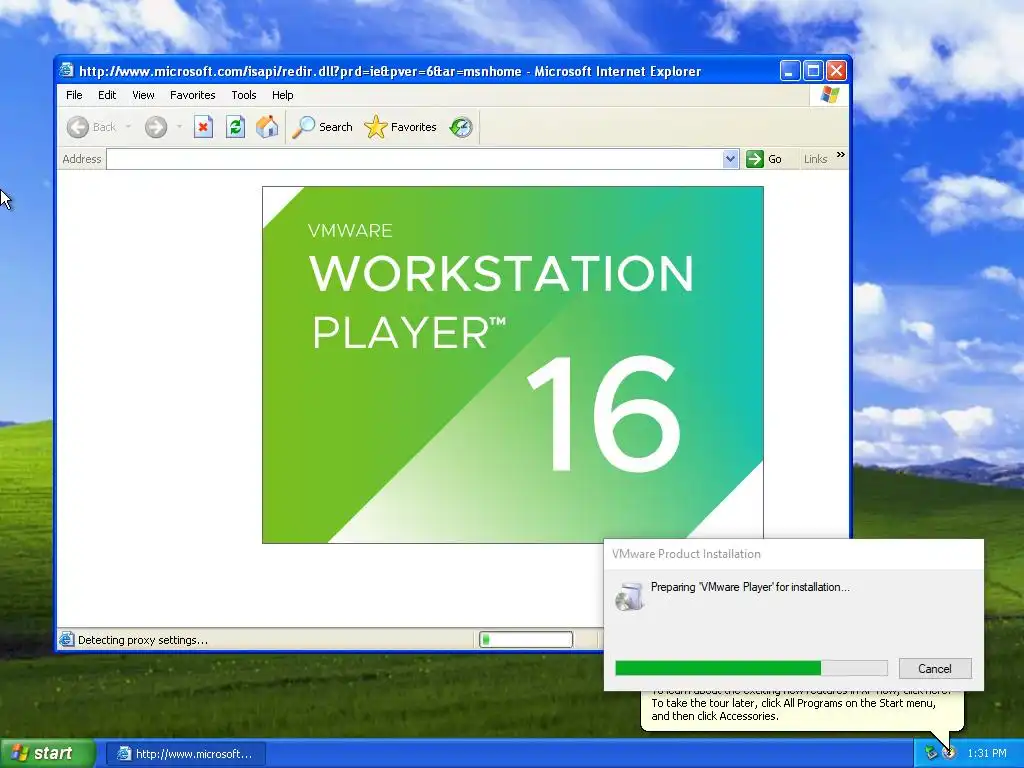Image resolution: width=1024 pixels, height=768 pixels.
Task: Click inside the Address input field
Action: 415,159
